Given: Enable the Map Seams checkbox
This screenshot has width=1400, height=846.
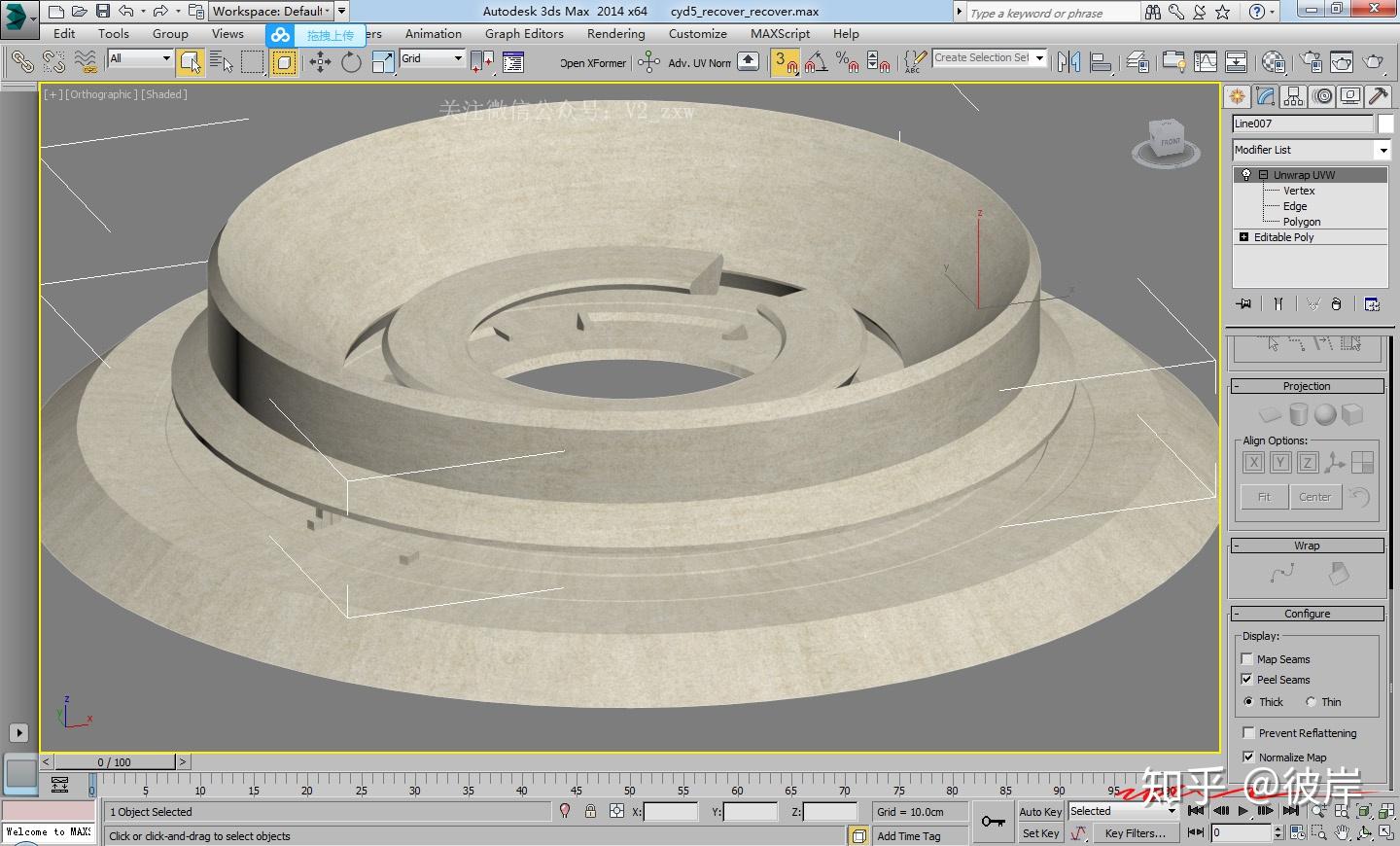Looking at the screenshot, I should point(1247,659).
